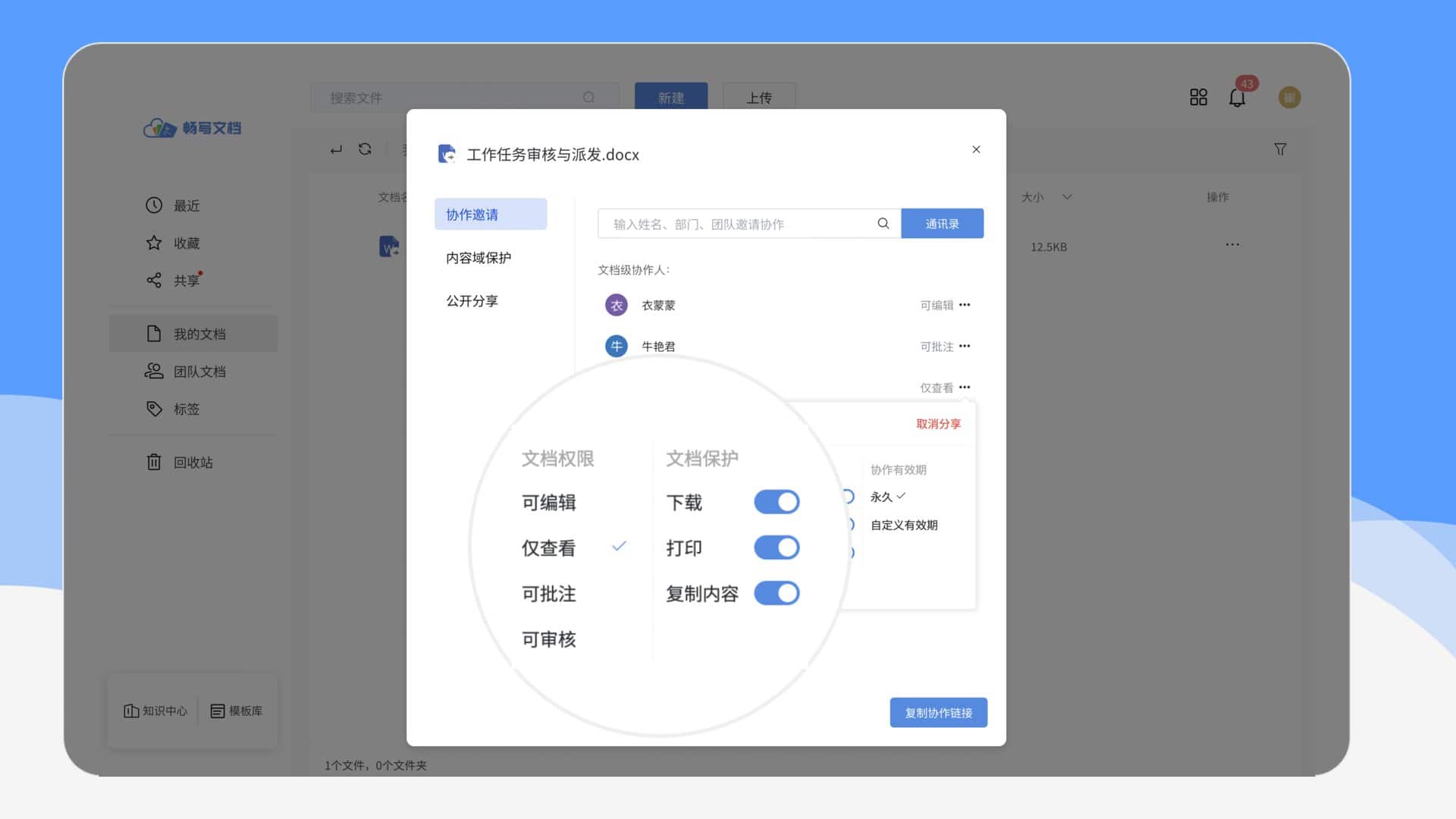Open the 仅查看 permission dropdown
Viewport: 1456px width, 819px height.
pos(937,388)
